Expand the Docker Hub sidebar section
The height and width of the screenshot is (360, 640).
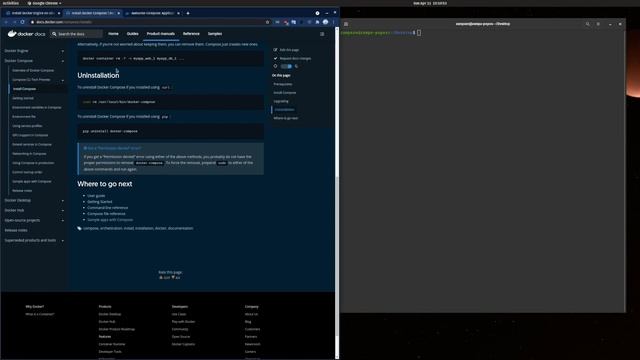(62, 210)
